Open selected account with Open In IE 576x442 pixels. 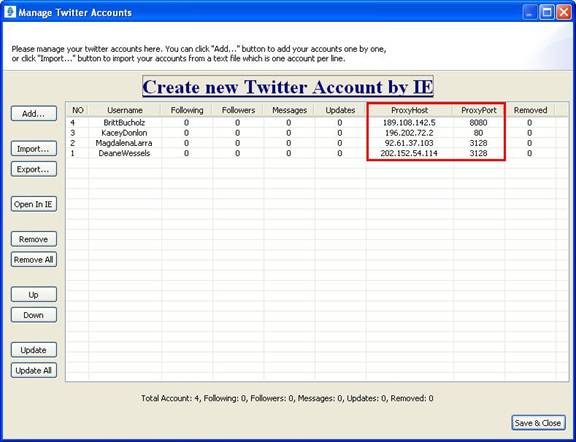34,204
